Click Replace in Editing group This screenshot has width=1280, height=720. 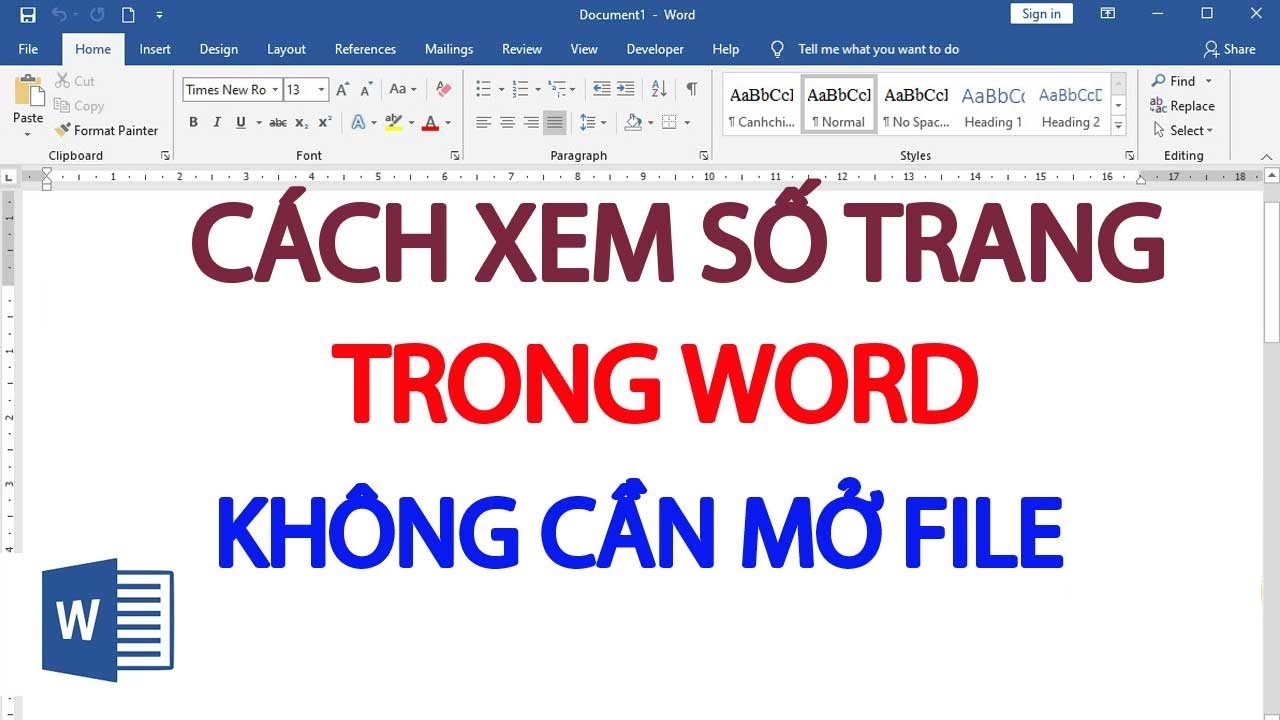click(x=1182, y=106)
